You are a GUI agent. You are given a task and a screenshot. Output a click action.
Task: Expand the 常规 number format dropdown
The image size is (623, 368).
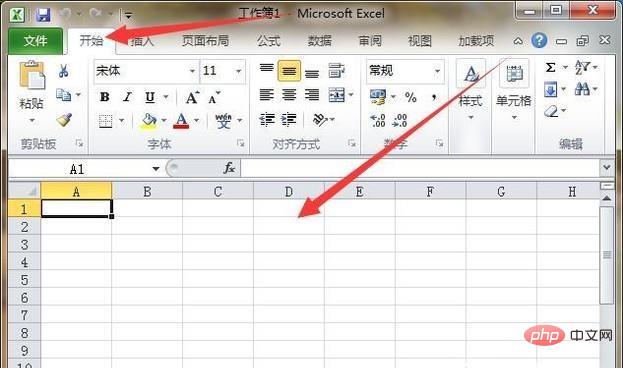[437, 71]
